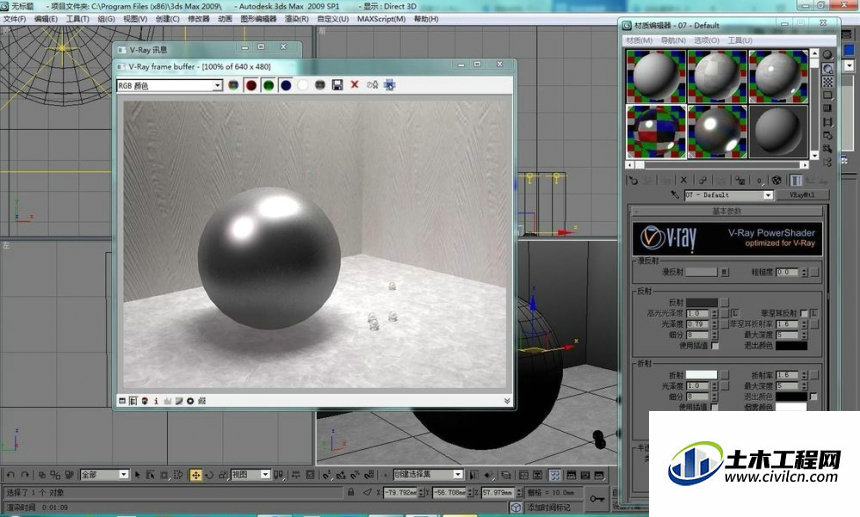Select the refractive glass sample sphere

pos(656,132)
